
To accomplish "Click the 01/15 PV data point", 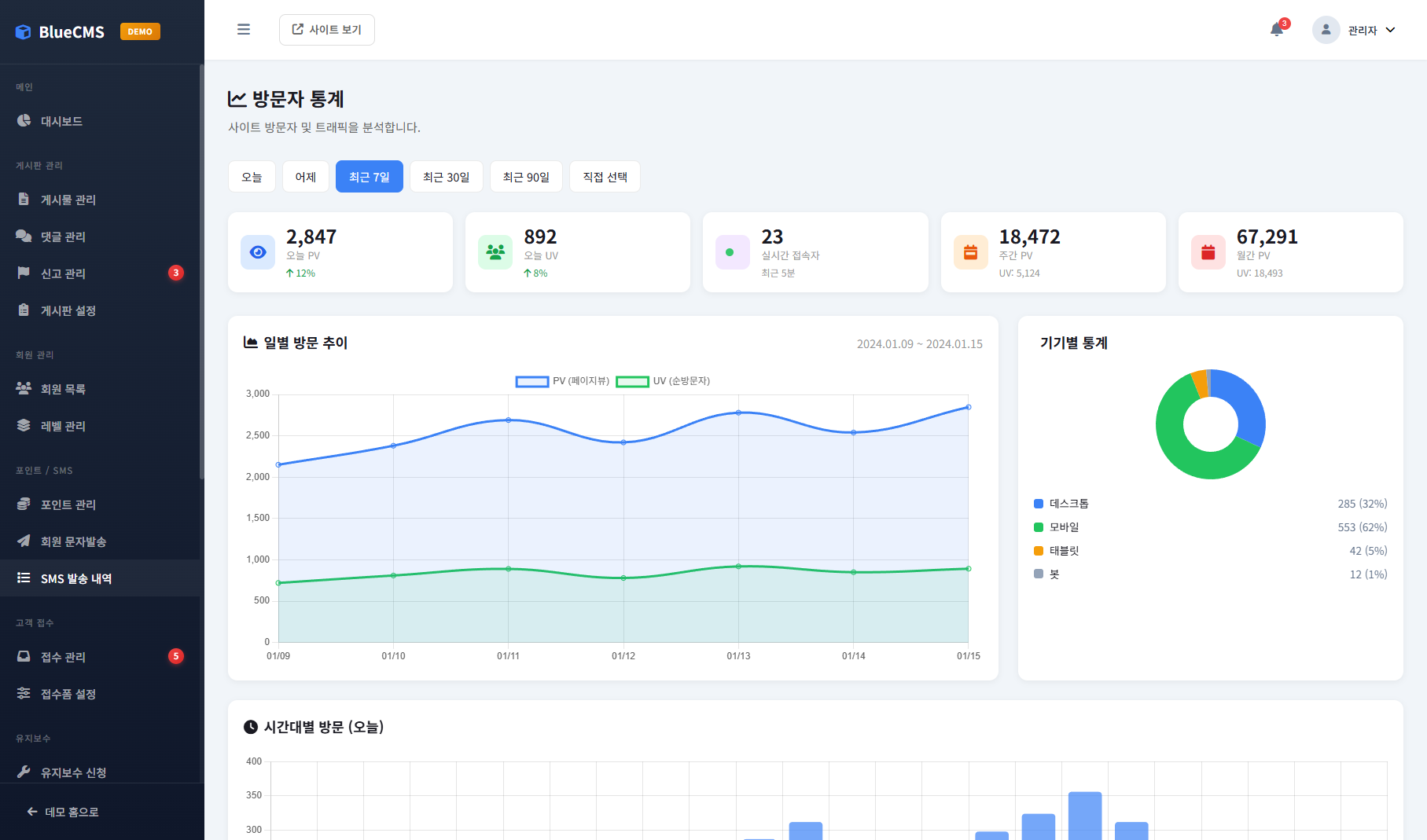I will pyautogui.click(x=969, y=407).
